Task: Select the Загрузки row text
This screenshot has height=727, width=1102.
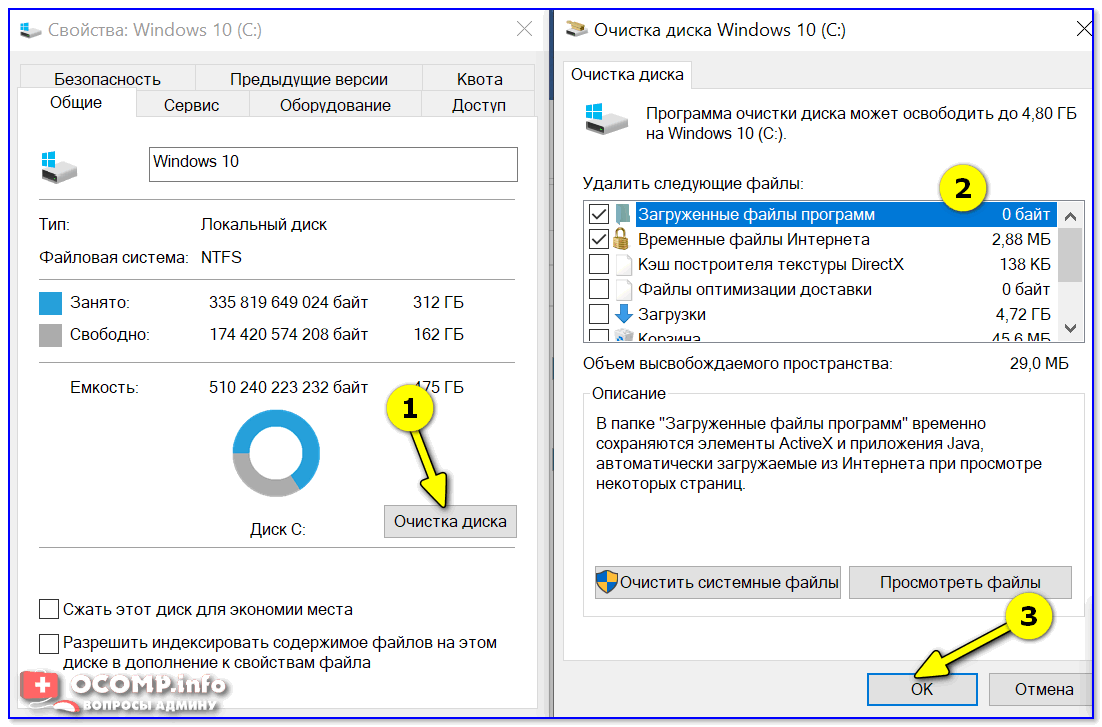Action: (x=672, y=314)
